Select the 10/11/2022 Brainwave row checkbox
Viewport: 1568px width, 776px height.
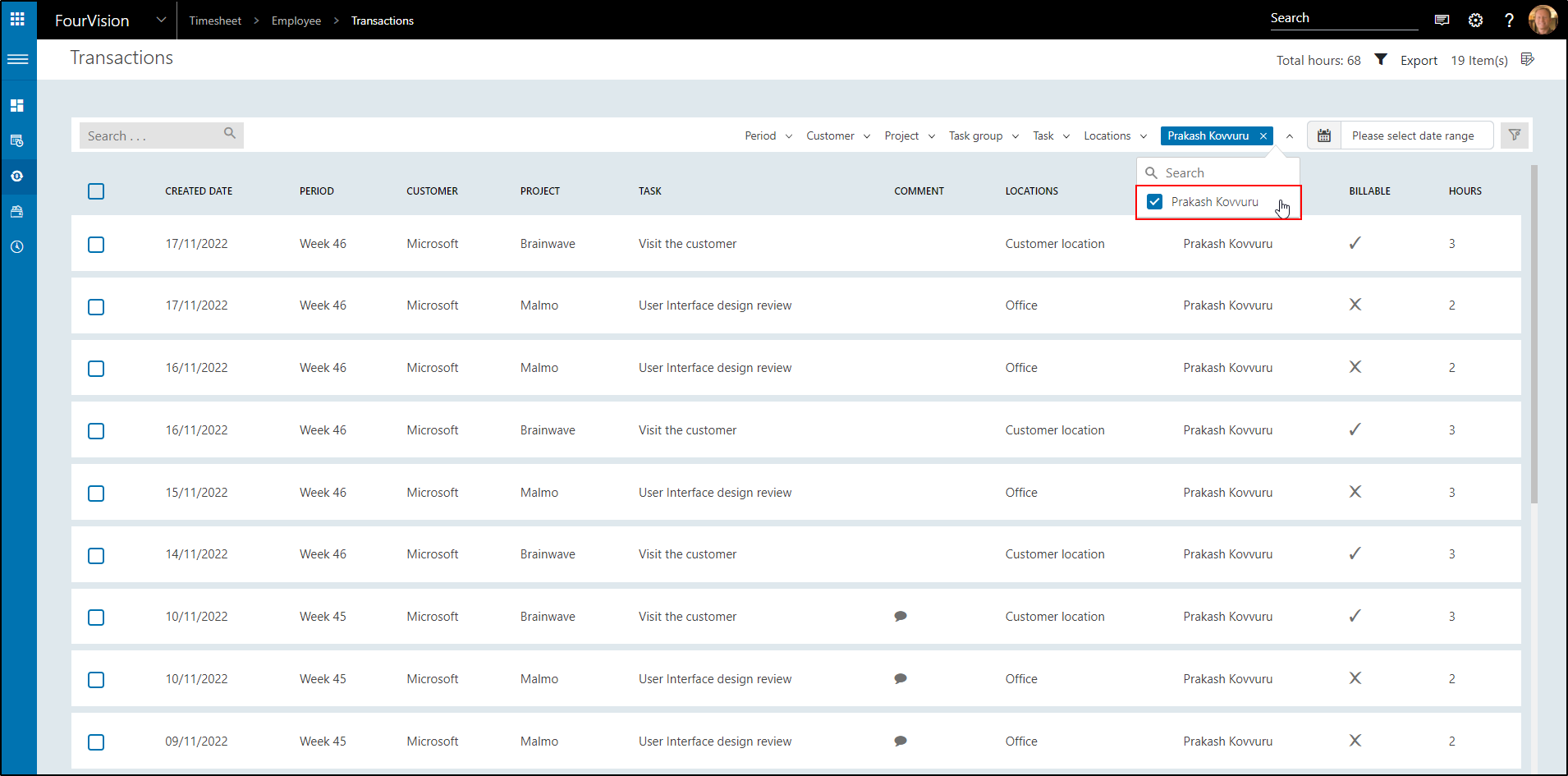[x=96, y=618]
